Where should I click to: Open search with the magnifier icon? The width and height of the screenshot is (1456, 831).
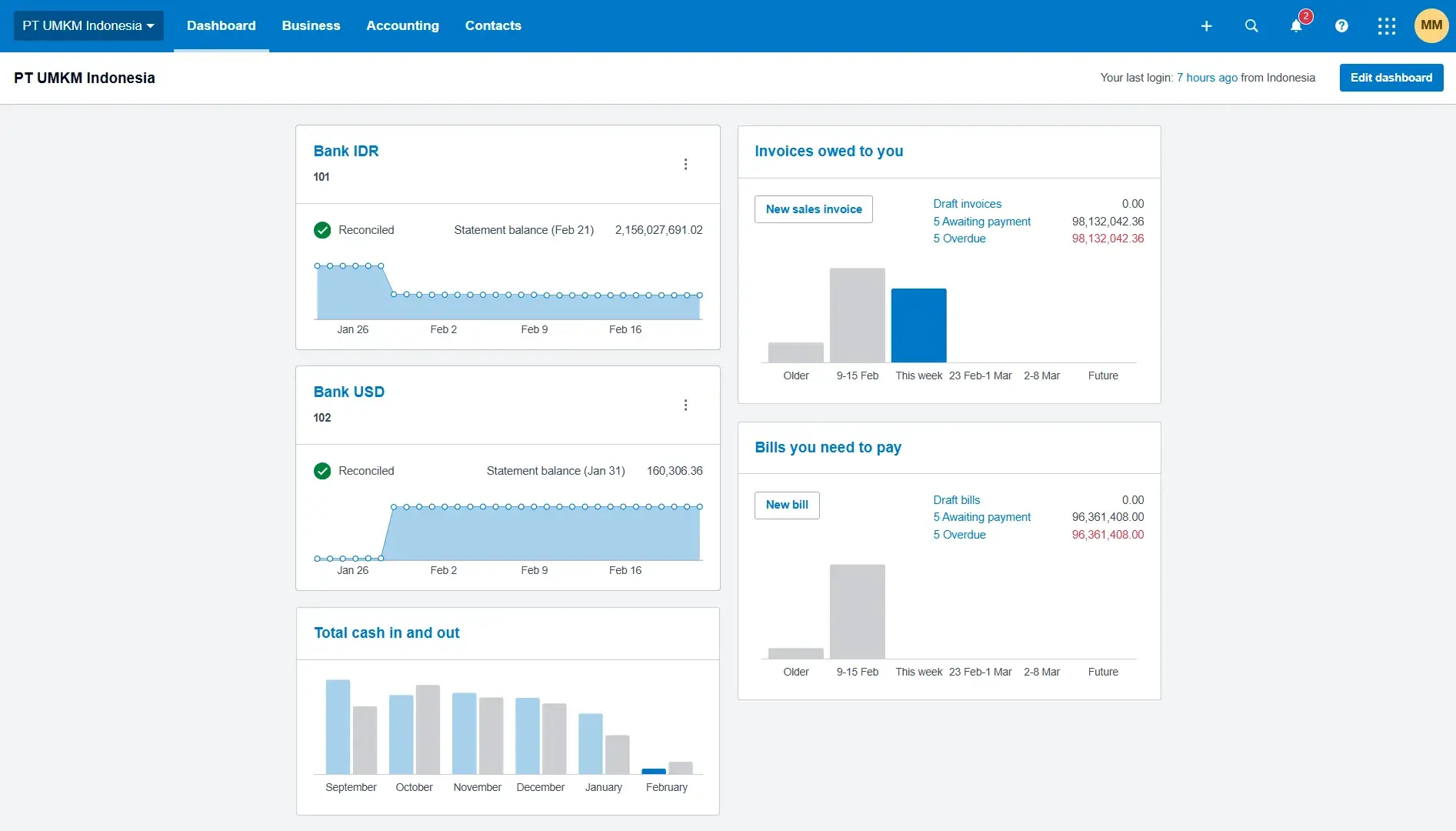click(x=1251, y=26)
